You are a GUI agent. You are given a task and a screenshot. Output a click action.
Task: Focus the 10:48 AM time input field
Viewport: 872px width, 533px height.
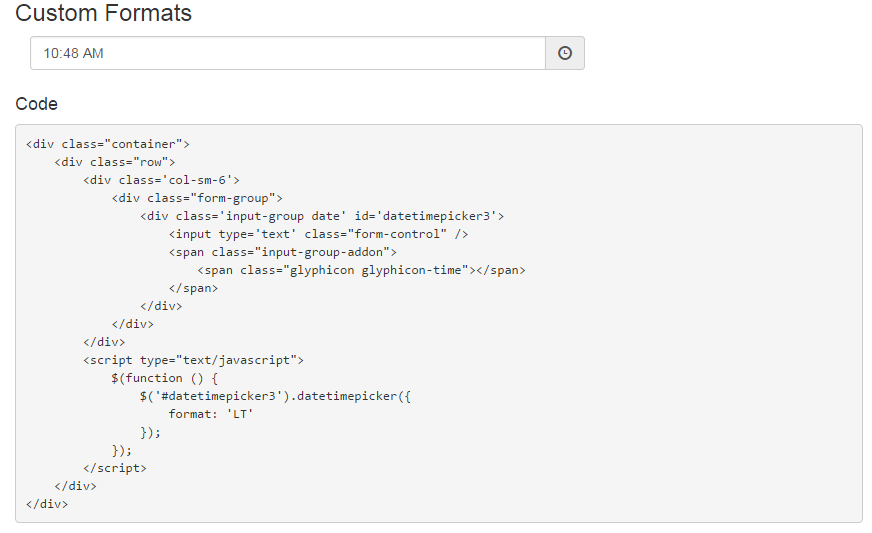[x=288, y=53]
